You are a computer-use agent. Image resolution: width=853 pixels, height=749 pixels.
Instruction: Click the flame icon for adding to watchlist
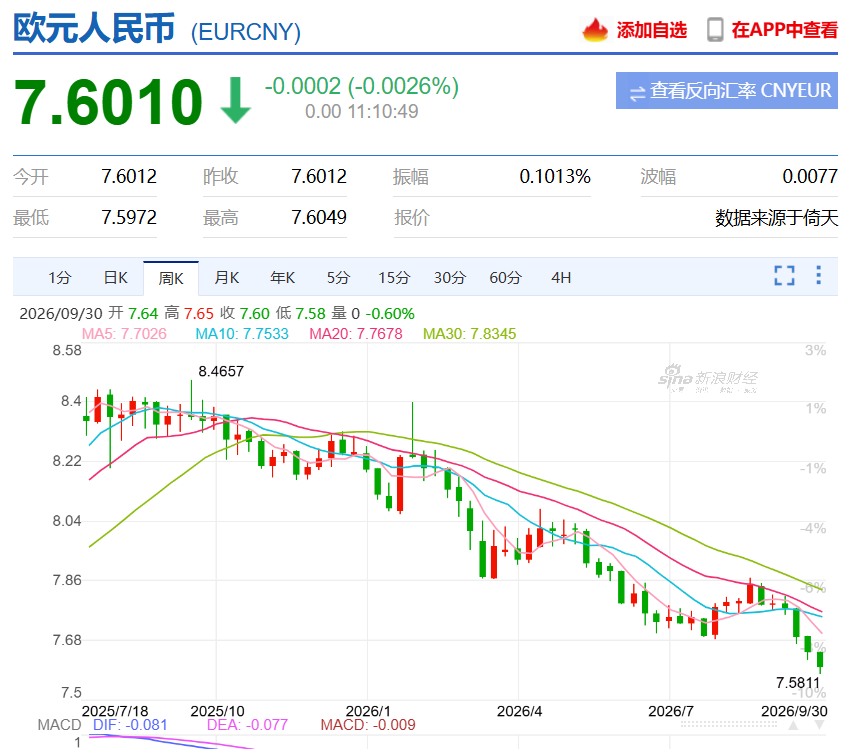[x=595, y=29]
